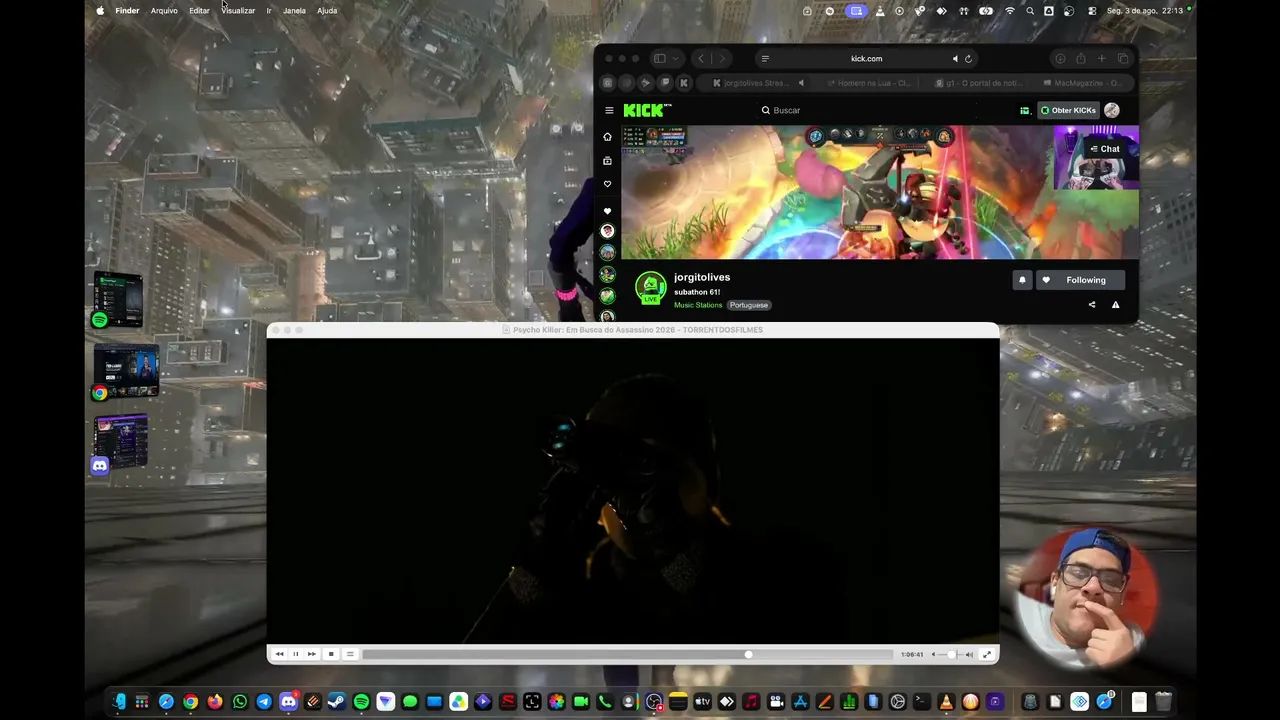Viewport: 1280px width, 720px height.
Task: Reload the kick.com page
Action: pos(968,59)
